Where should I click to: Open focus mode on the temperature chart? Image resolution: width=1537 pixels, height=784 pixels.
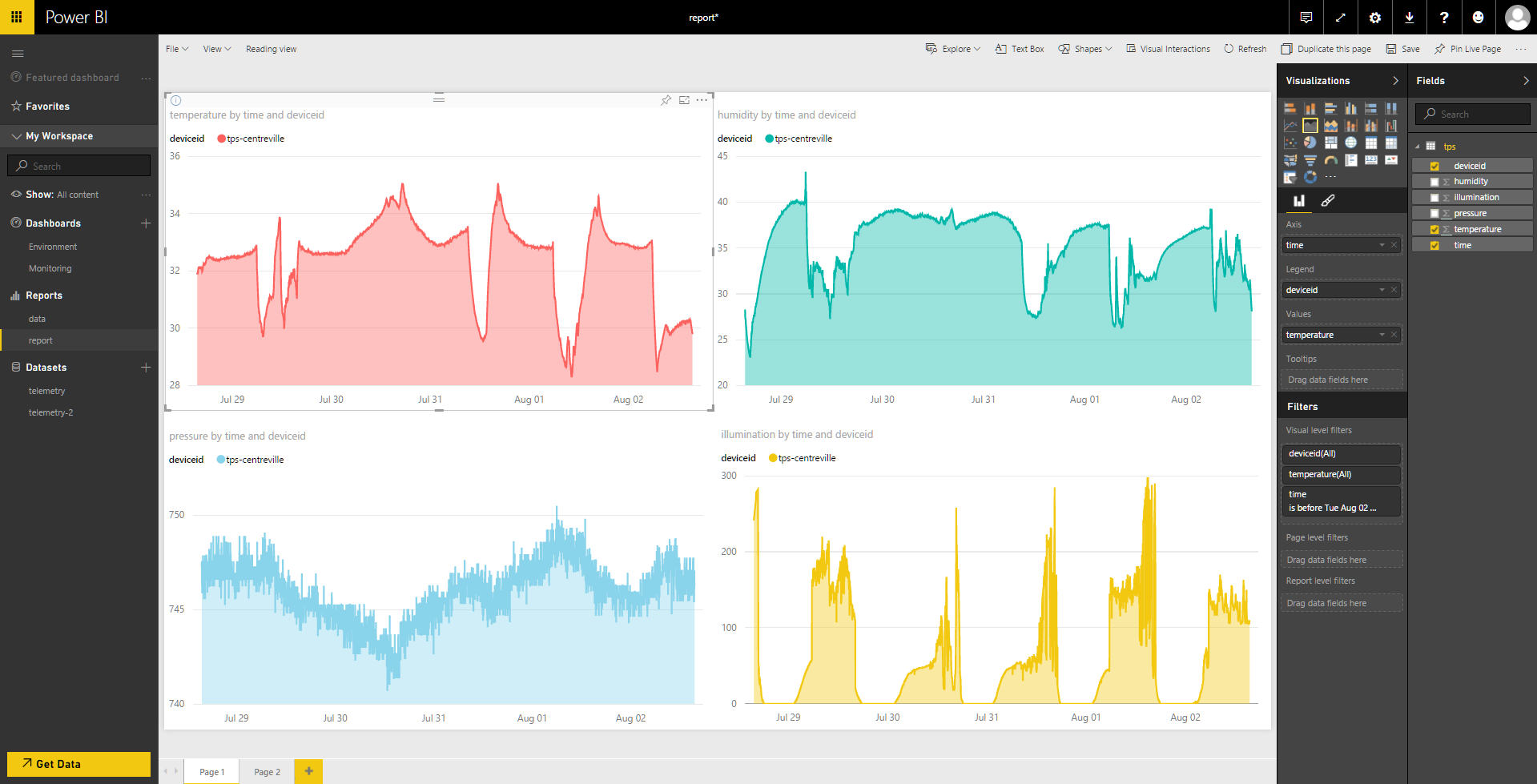click(x=684, y=100)
